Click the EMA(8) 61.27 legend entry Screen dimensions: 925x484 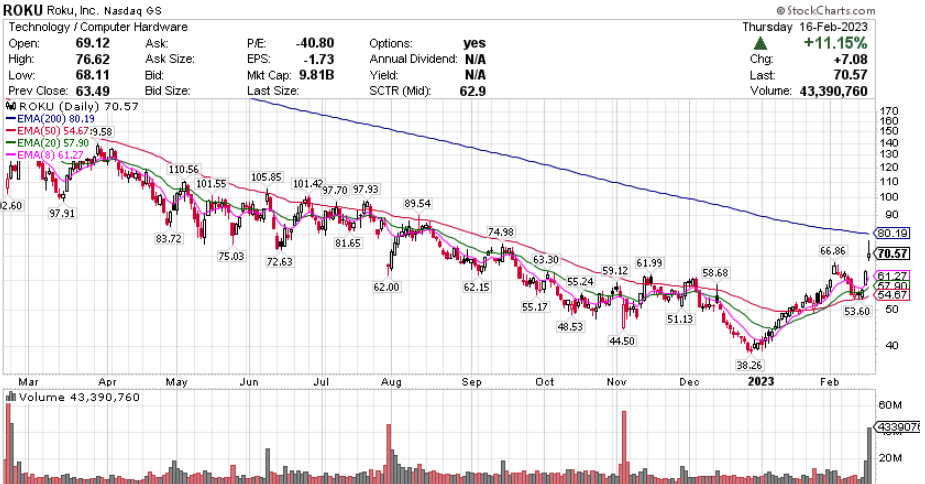[x=45, y=155]
